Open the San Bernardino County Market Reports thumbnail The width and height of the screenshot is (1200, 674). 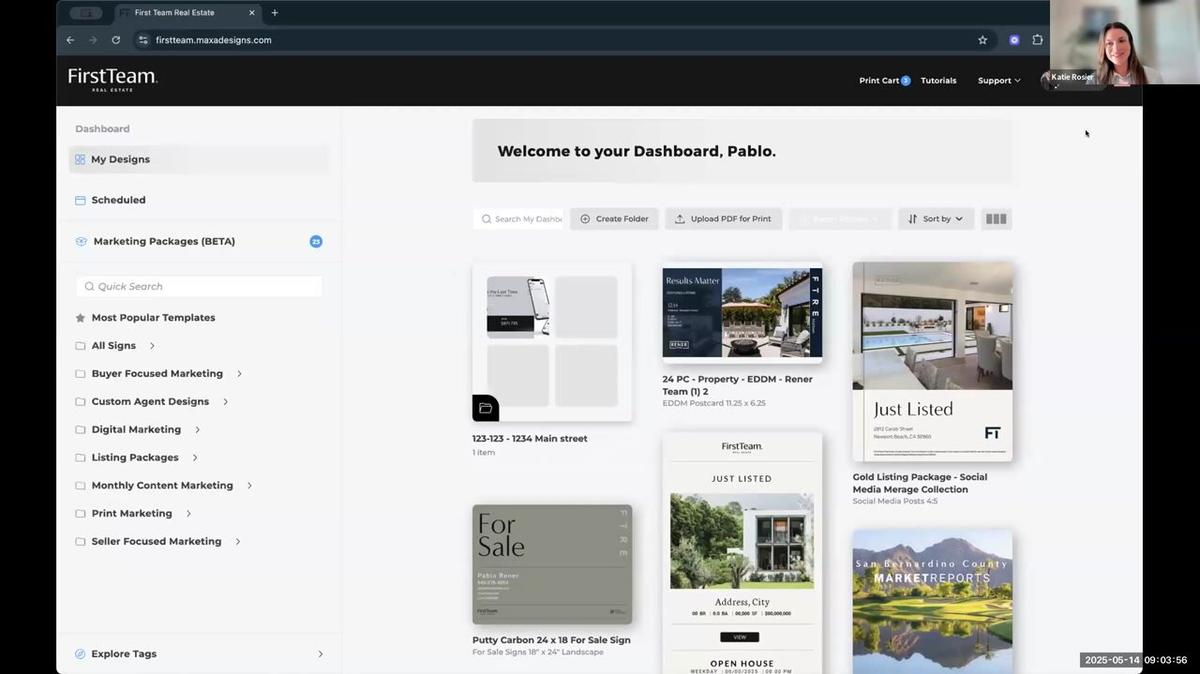coord(932,602)
